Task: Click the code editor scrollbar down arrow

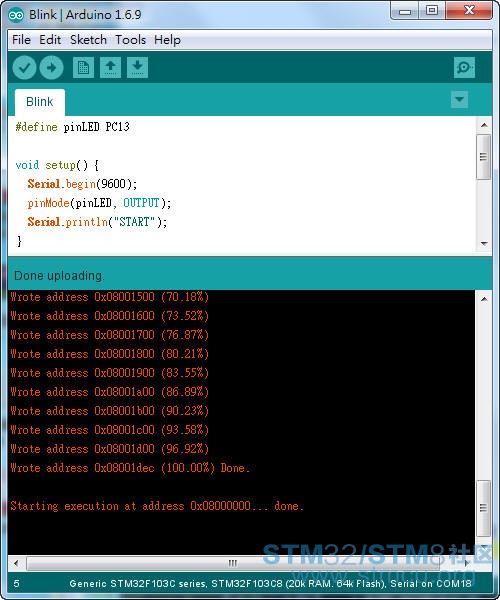Action: (x=484, y=243)
